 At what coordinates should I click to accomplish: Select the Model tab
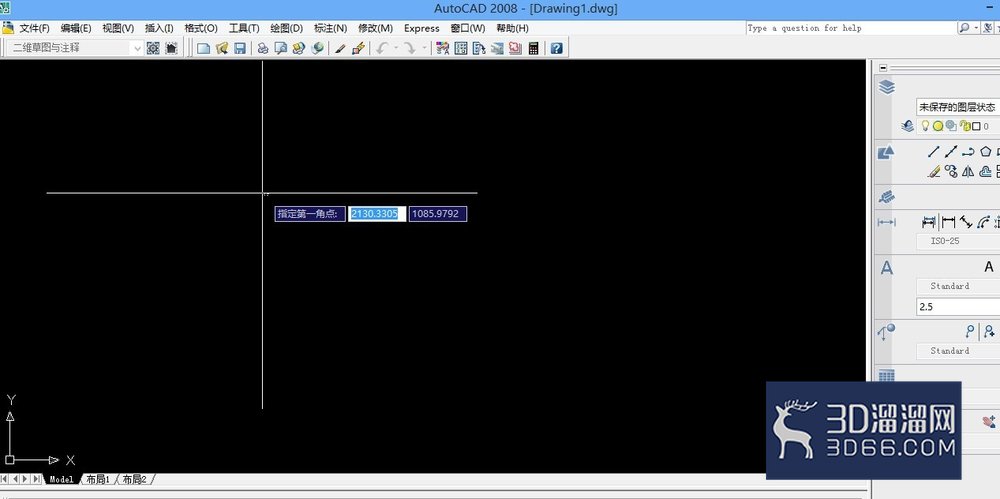62,479
